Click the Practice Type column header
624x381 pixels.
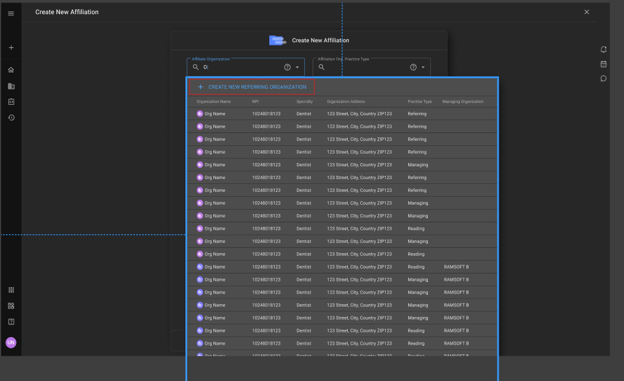click(x=419, y=102)
